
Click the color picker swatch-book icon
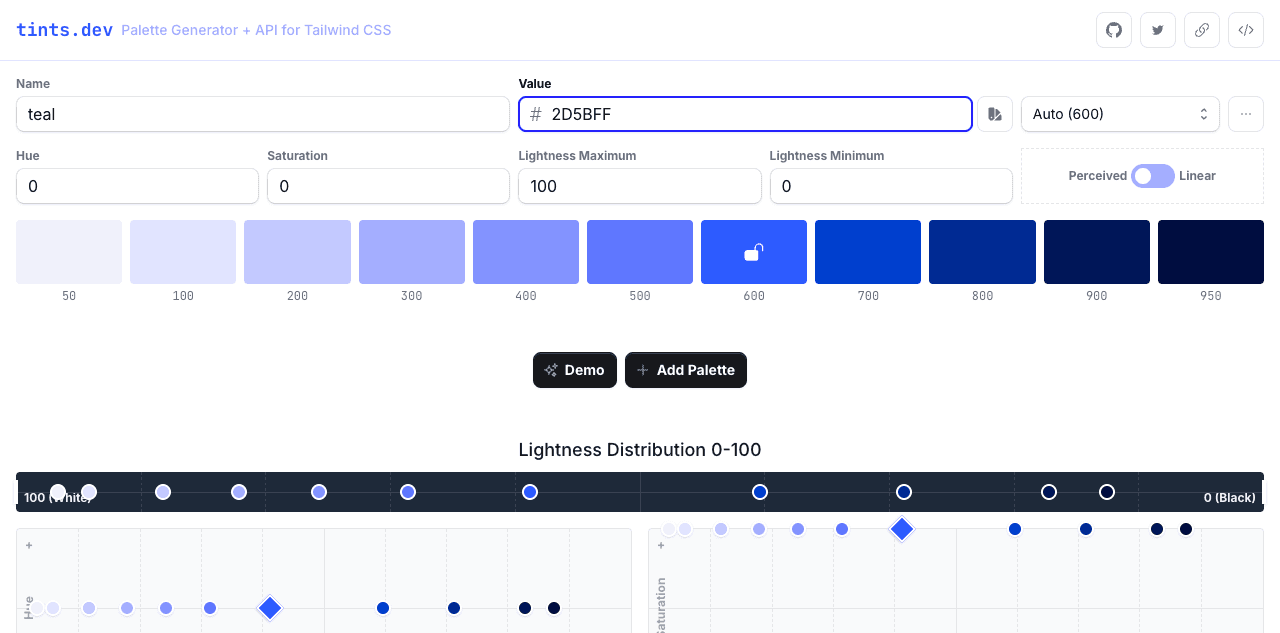coord(995,114)
